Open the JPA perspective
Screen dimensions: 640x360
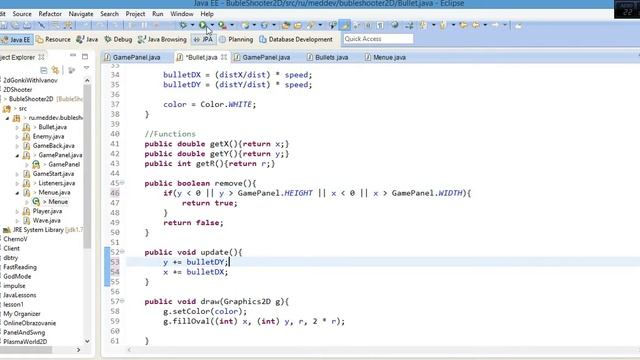pyautogui.click(x=203, y=40)
